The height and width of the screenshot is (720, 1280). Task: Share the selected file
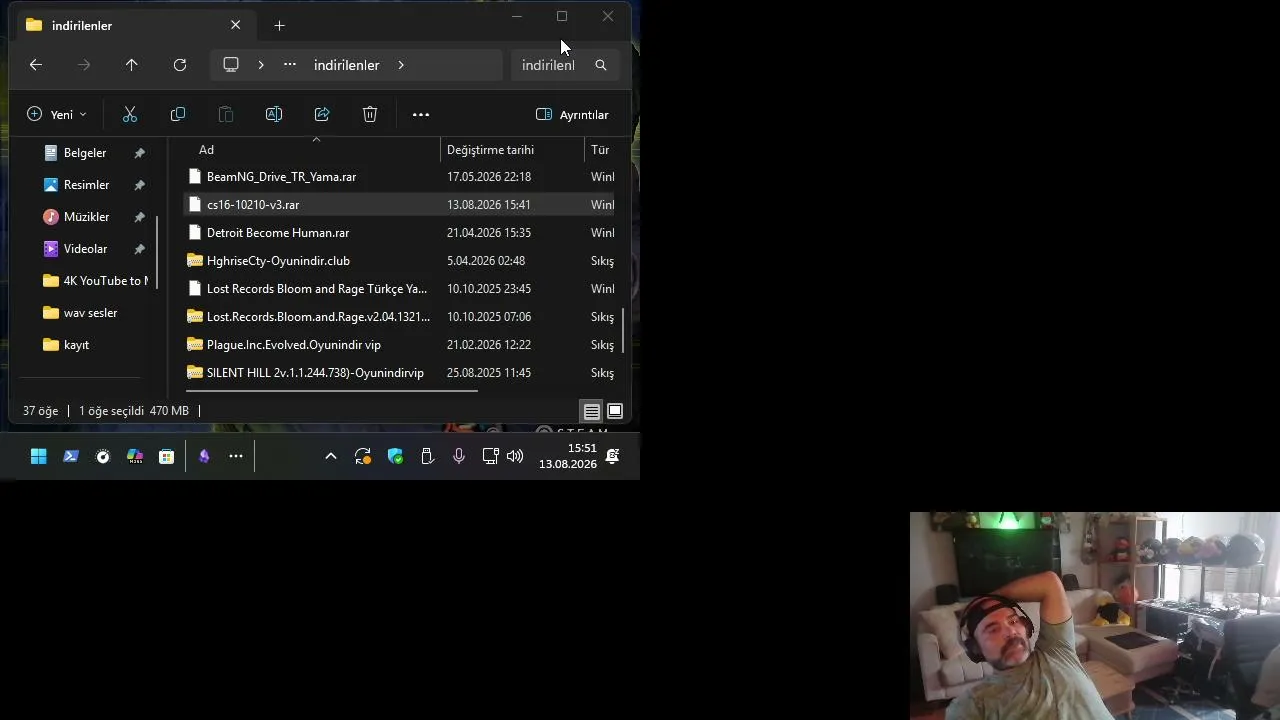tap(322, 115)
